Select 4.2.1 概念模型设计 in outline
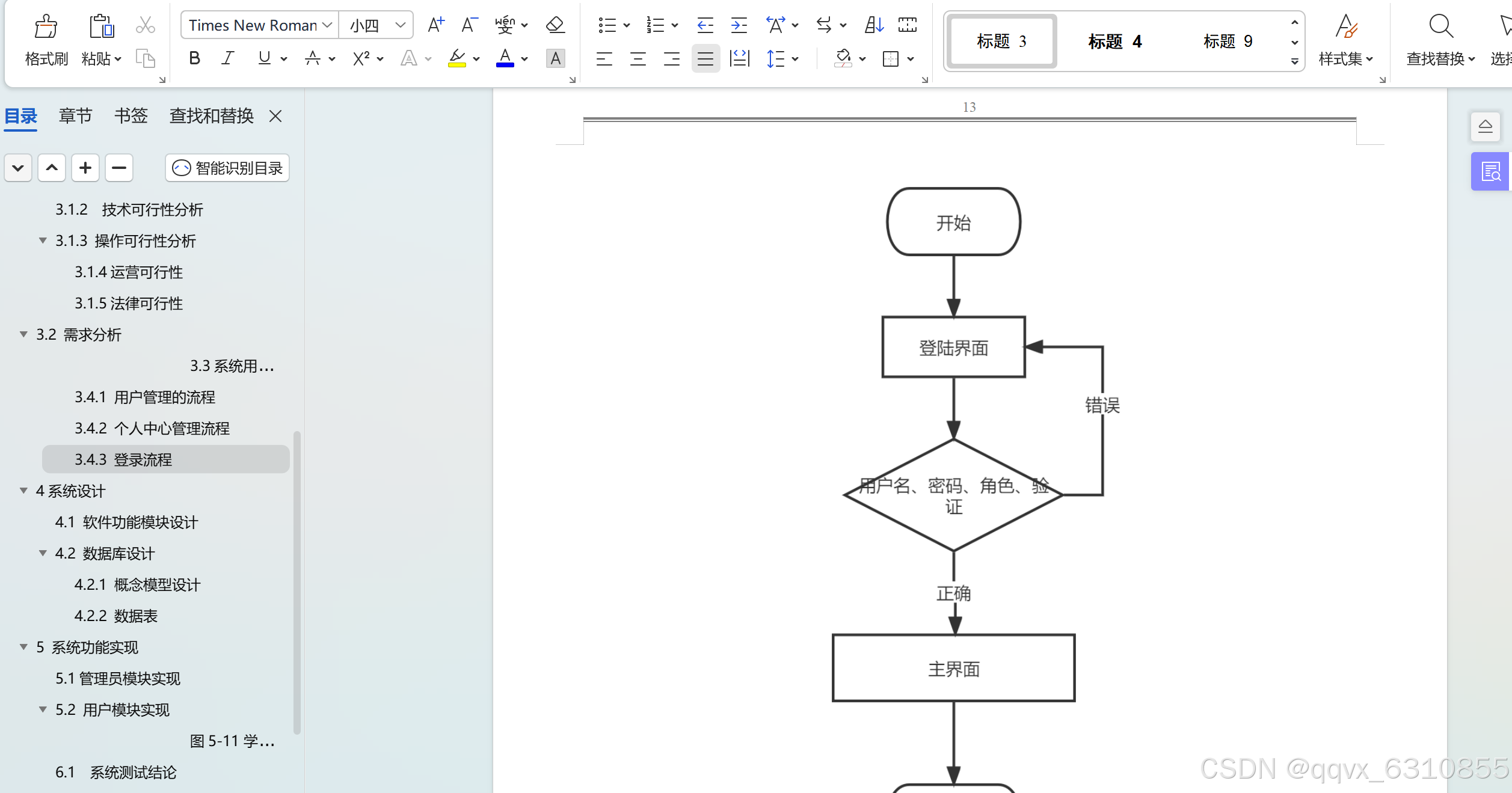This screenshot has height=793, width=1512. click(x=137, y=584)
